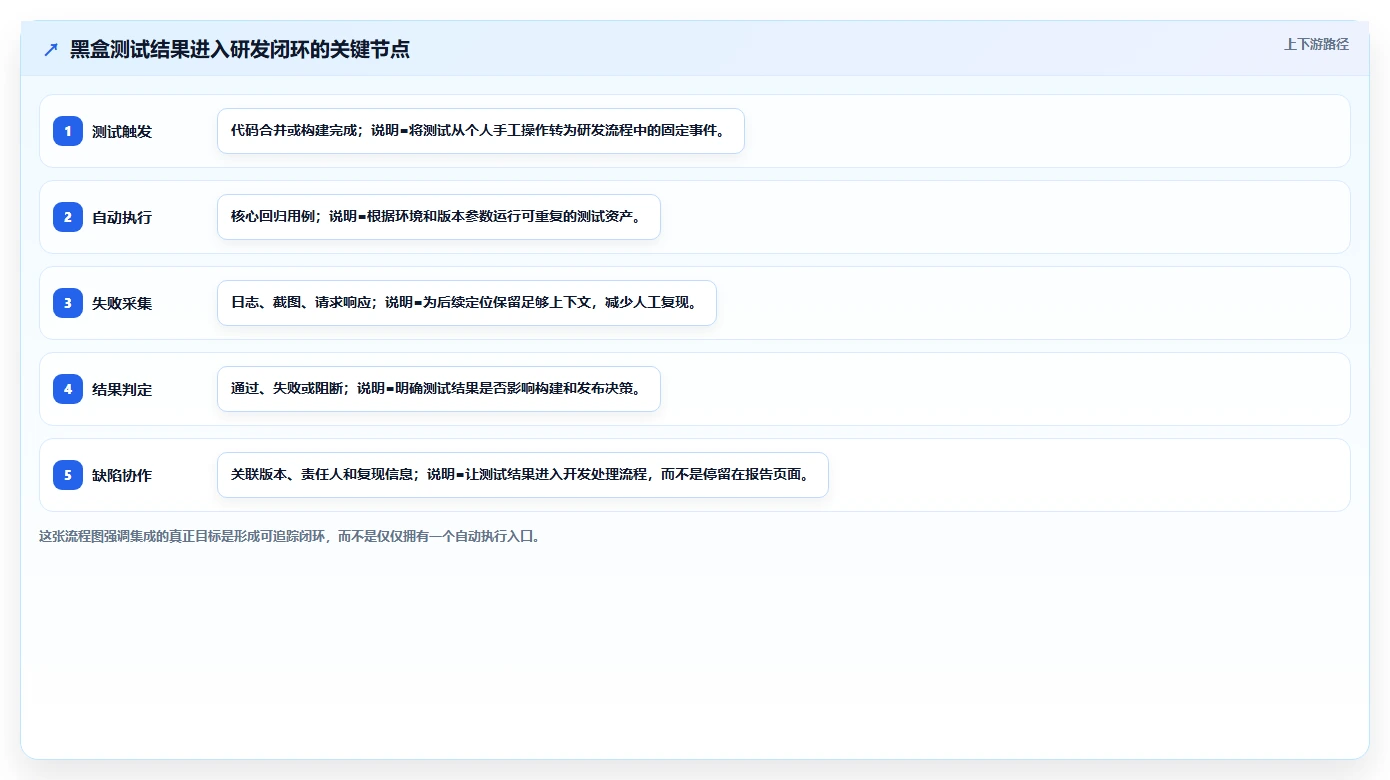1390x780 pixels.
Task: Select the 结果判定 step label
Action: click(122, 389)
